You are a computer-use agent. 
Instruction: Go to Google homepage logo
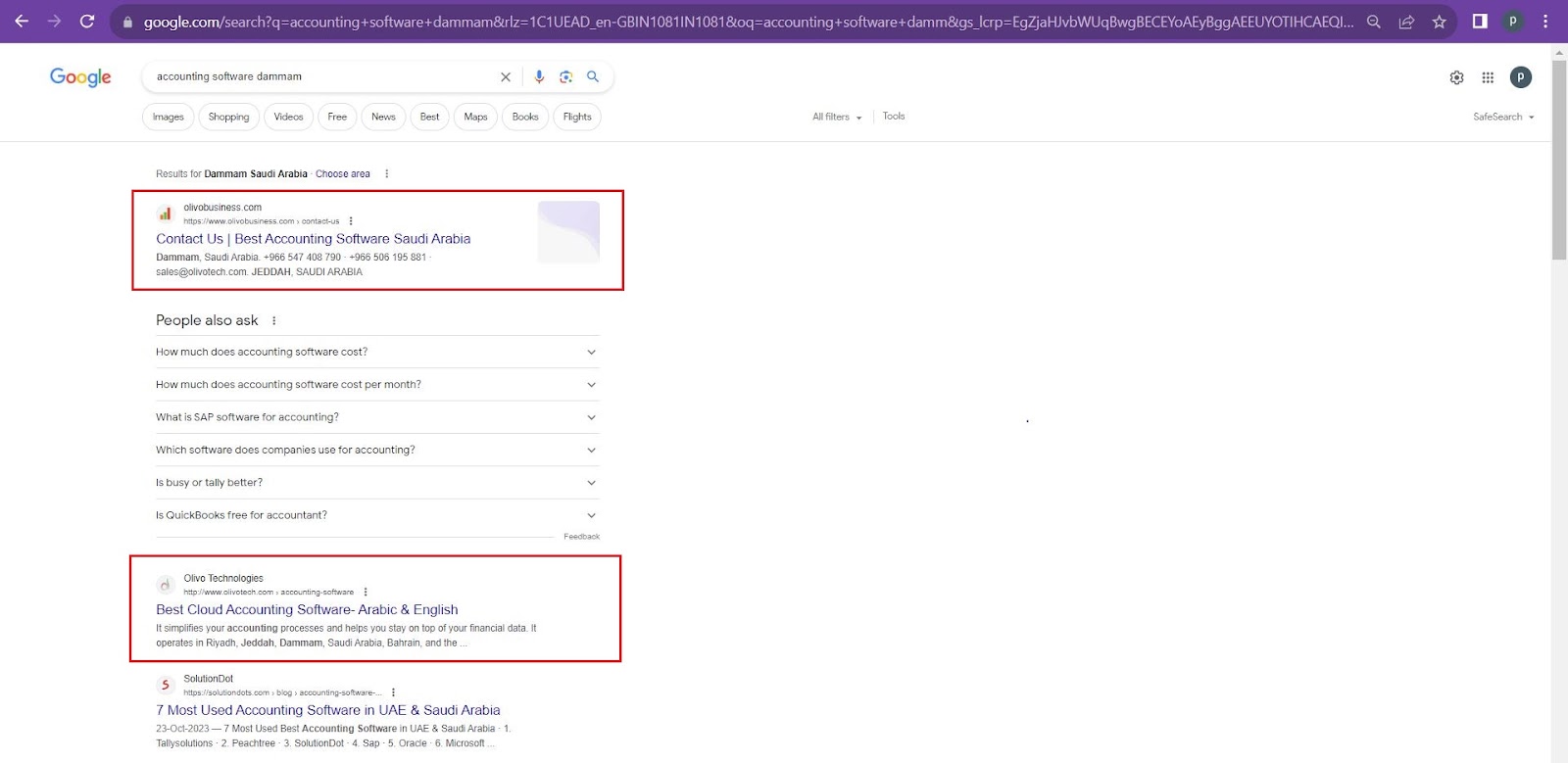coord(80,77)
